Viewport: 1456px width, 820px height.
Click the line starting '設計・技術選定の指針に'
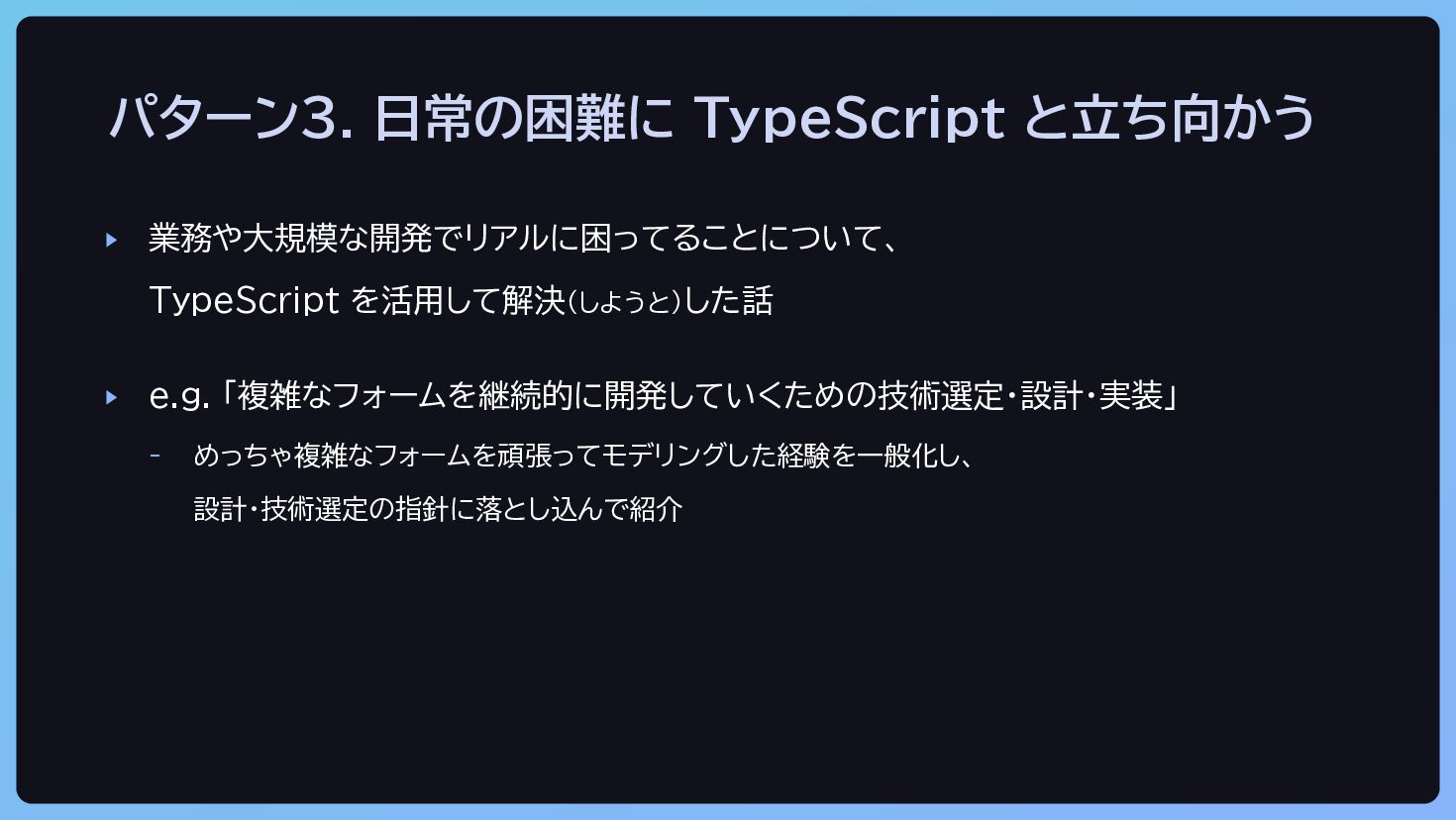click(x=439, y=509)
